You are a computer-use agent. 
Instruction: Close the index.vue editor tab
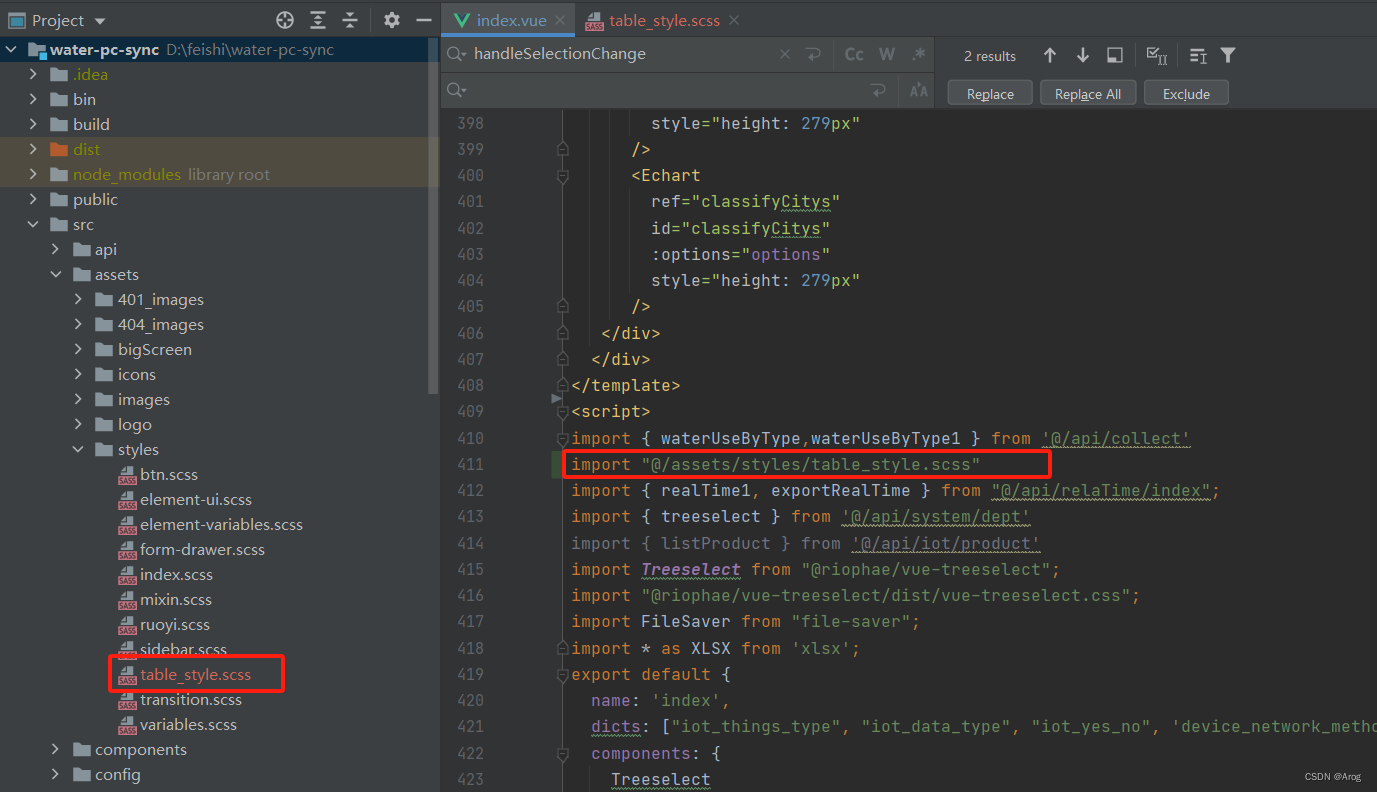point(559,20)
